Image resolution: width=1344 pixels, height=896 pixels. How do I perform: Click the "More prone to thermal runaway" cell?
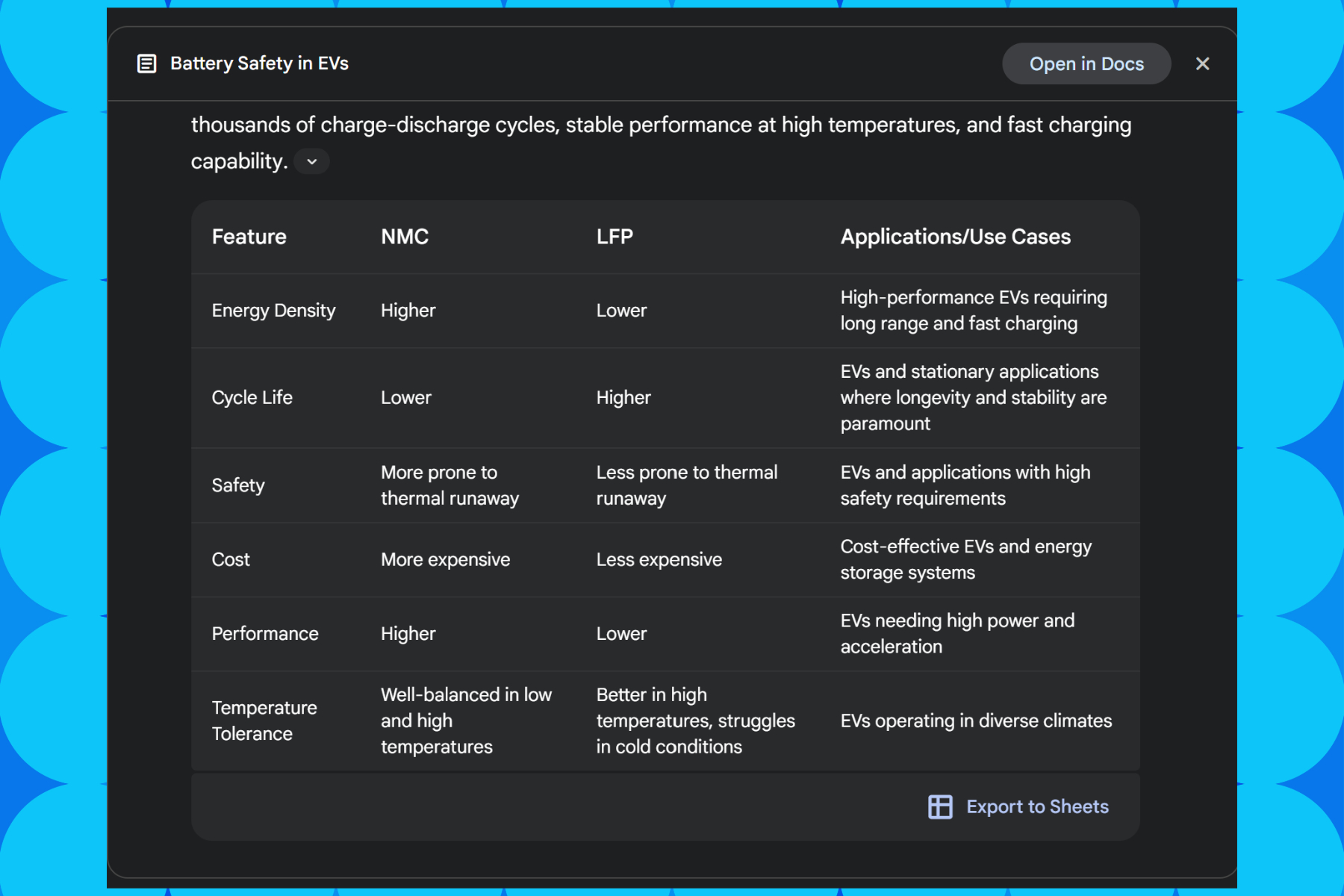449,485
